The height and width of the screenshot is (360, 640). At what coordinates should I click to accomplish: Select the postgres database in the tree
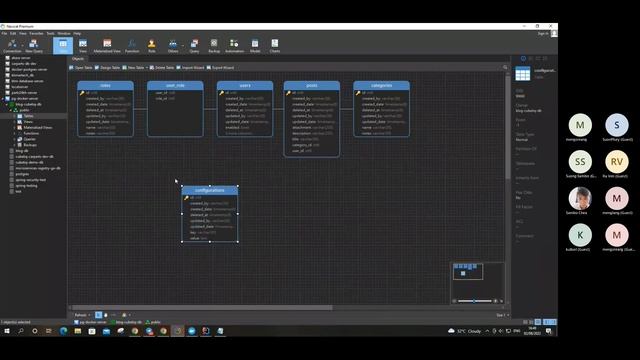click(x=22, y=174)
